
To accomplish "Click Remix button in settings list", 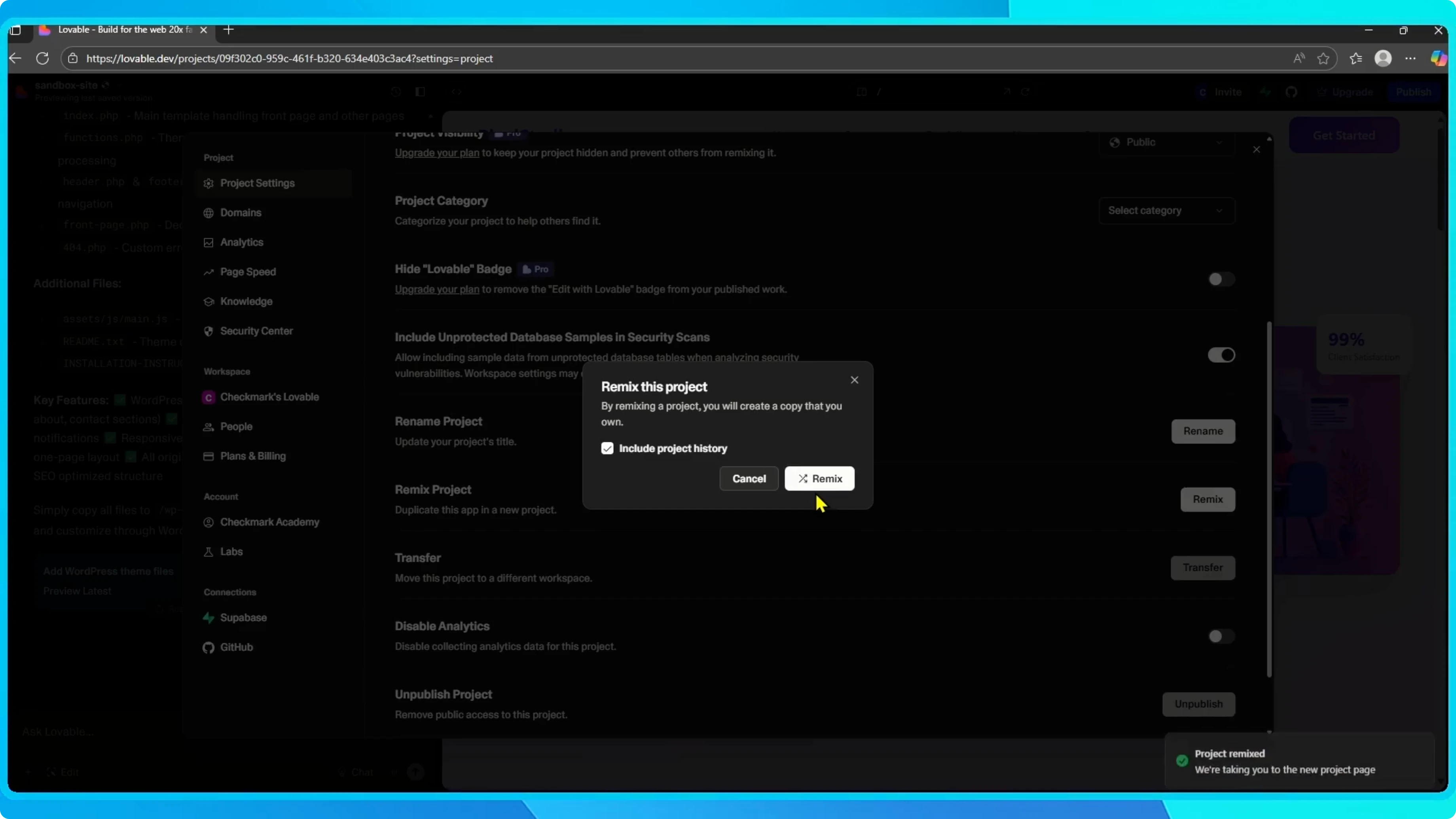I will coord(1207,499).
